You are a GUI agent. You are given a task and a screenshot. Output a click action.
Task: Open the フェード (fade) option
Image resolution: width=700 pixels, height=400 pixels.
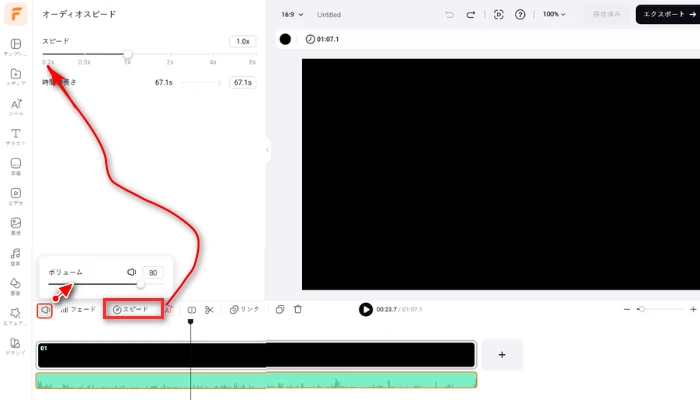pyautogui.click(x=78, y=309)
